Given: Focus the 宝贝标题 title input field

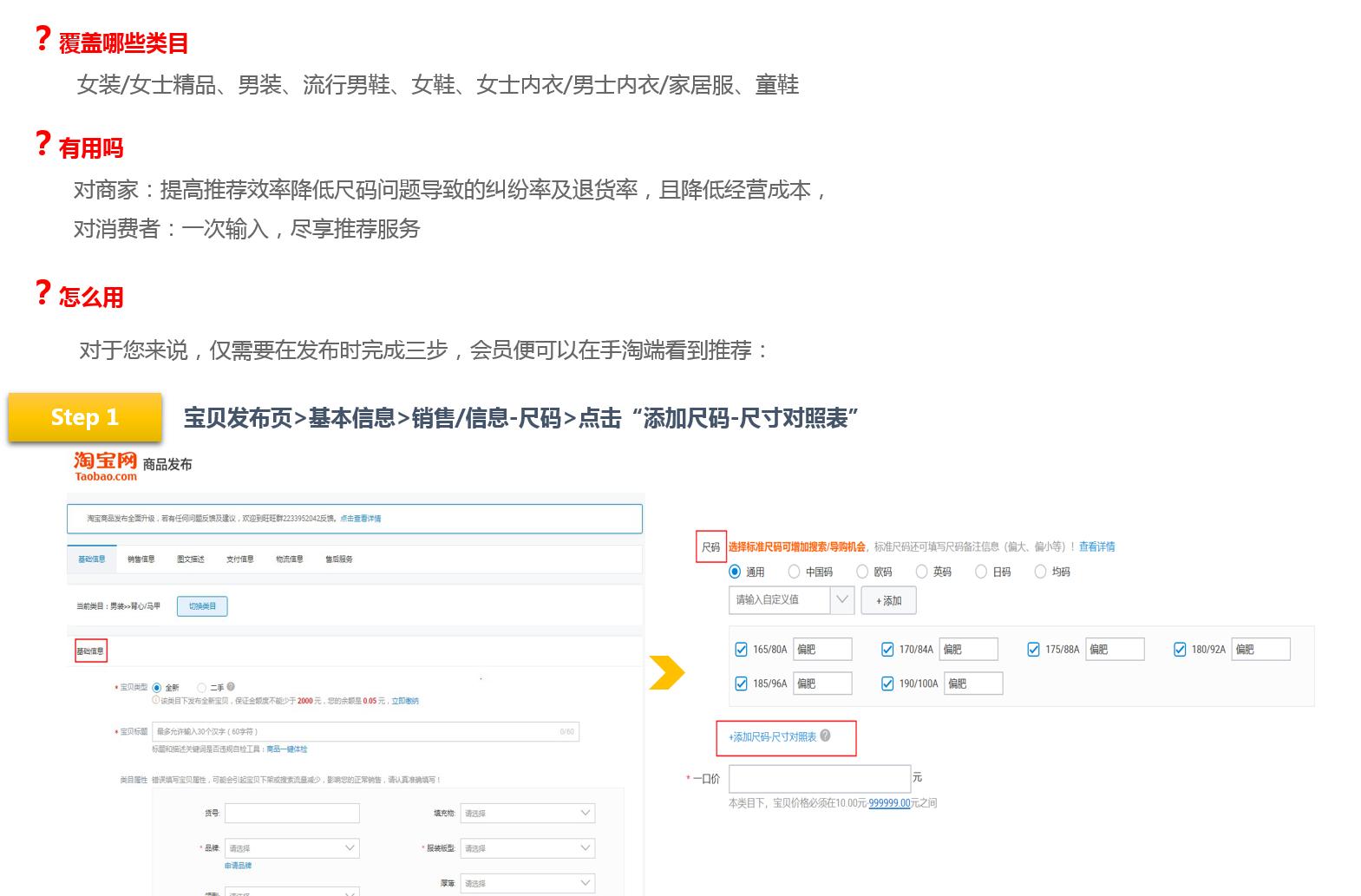Looking at the screenshot, I should point(365,731).
